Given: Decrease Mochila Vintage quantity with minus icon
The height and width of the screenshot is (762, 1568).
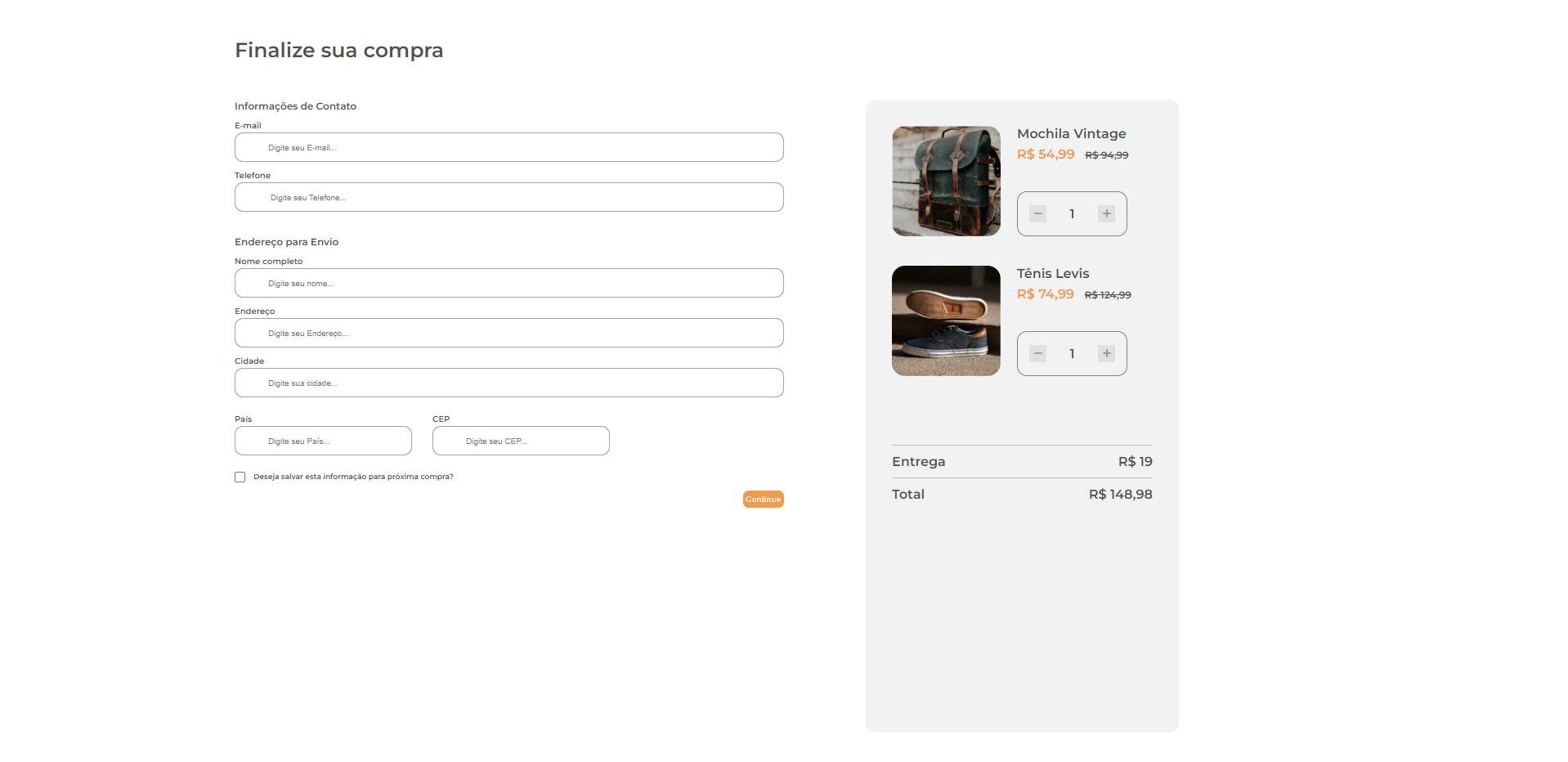Looking at the screenshot, I should point(1037,214).
